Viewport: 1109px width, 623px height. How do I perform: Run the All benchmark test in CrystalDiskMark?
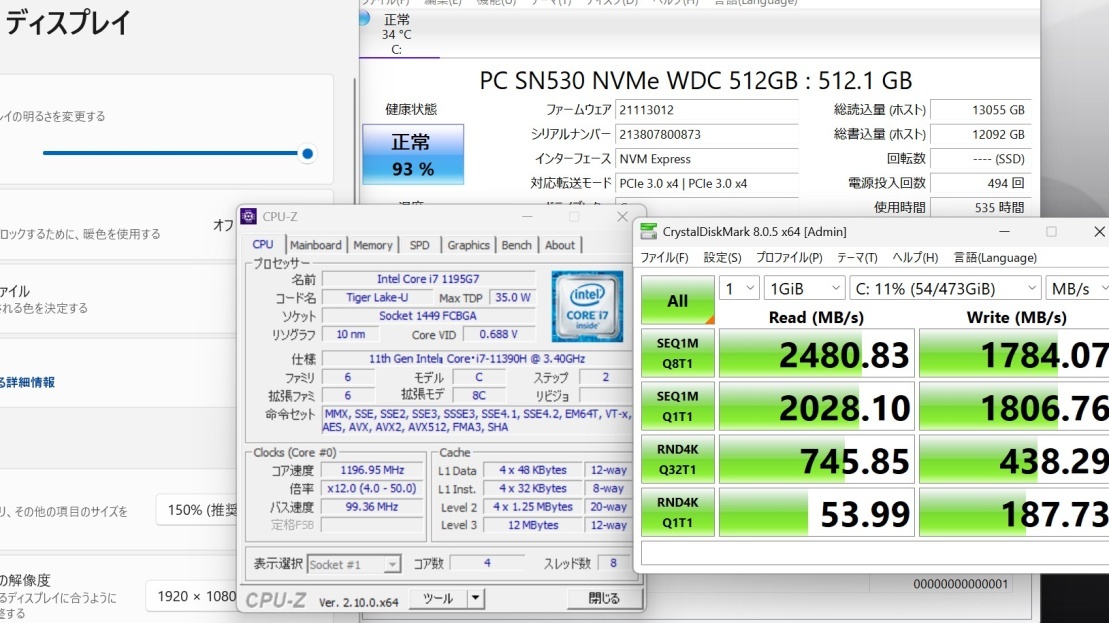[678, 301]
